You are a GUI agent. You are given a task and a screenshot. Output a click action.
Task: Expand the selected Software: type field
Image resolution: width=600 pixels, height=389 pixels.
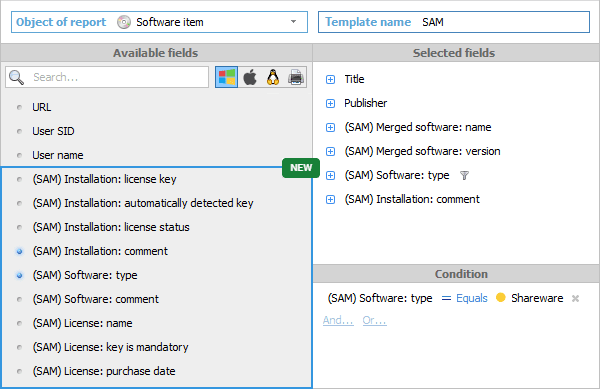(330, 176)
